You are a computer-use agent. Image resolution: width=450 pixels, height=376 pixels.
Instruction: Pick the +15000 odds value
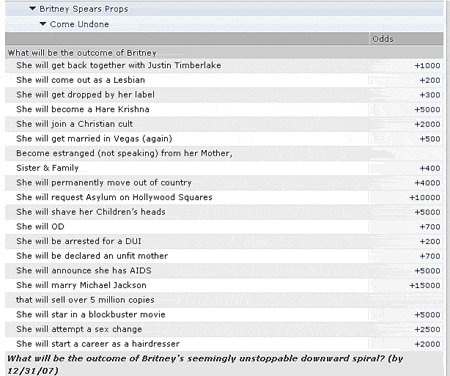(425, 286)
